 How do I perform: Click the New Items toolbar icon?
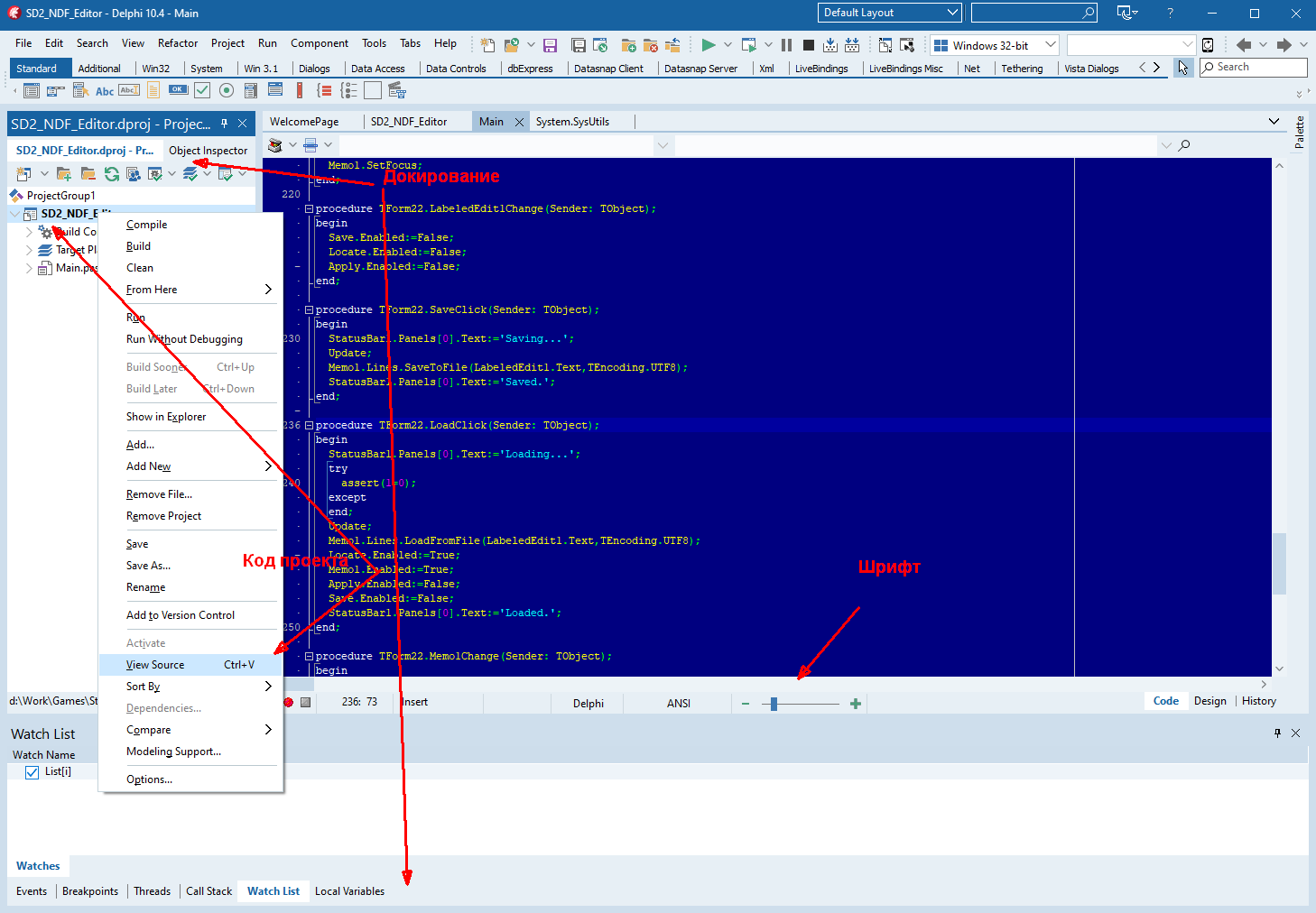pos(487,45)
